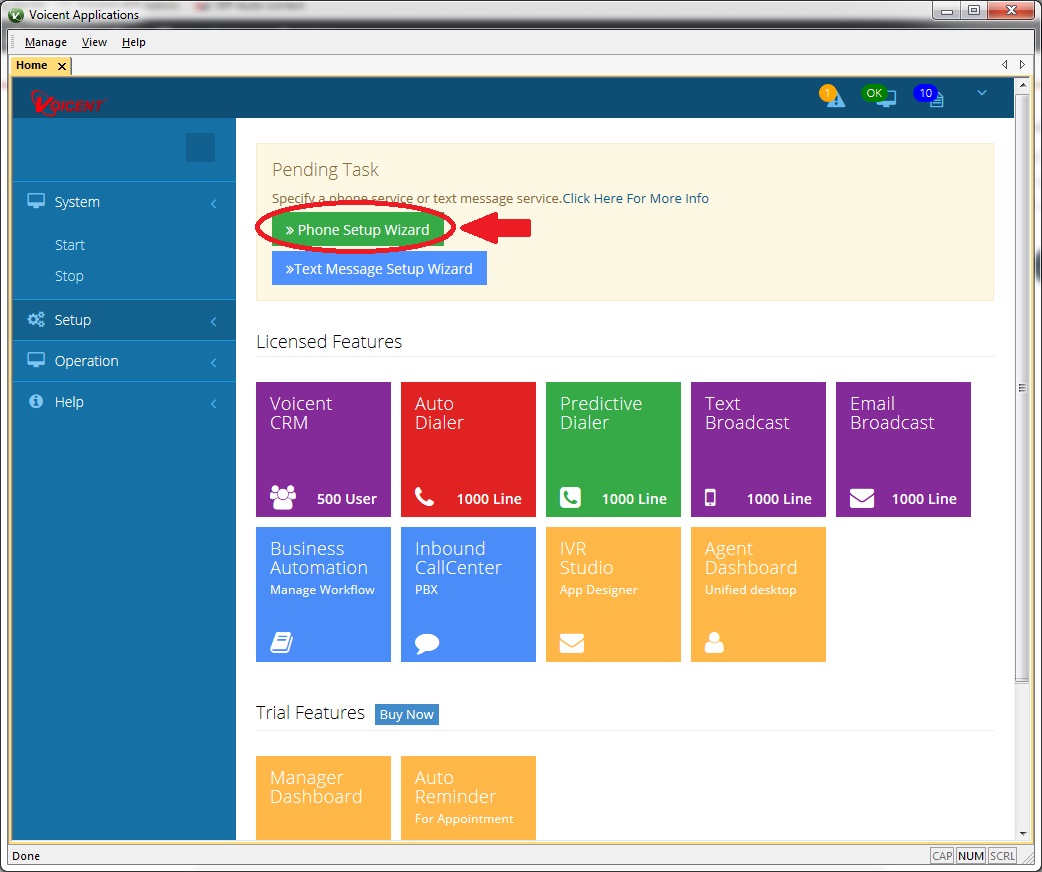
Task: Open the Manage menu
Action: click(46, 42)
